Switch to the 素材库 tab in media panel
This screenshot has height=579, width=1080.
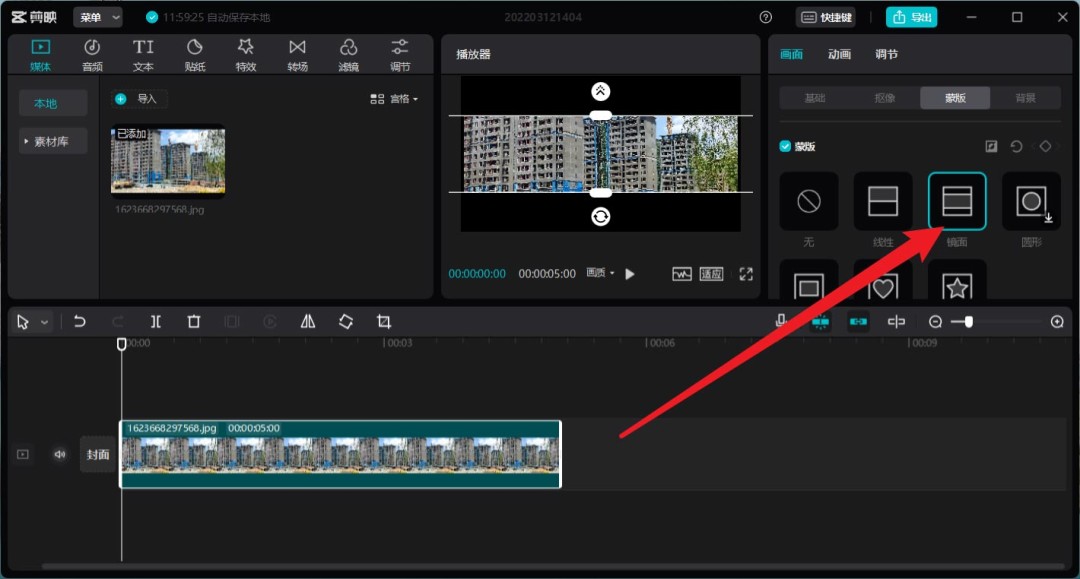52,140
